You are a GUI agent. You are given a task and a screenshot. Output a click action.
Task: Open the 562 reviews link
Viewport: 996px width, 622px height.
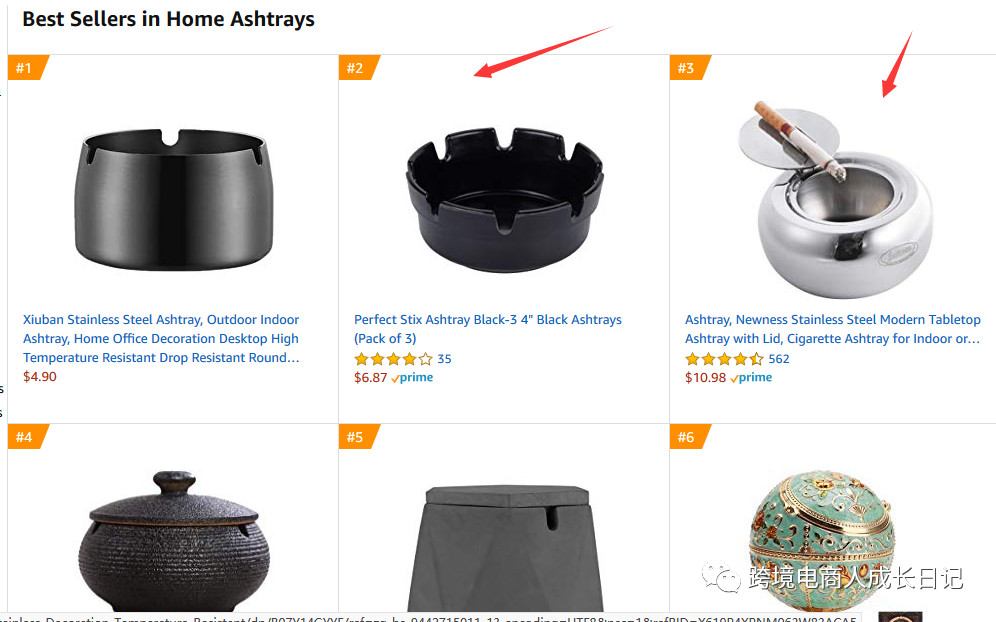click(x=779, y=359)
